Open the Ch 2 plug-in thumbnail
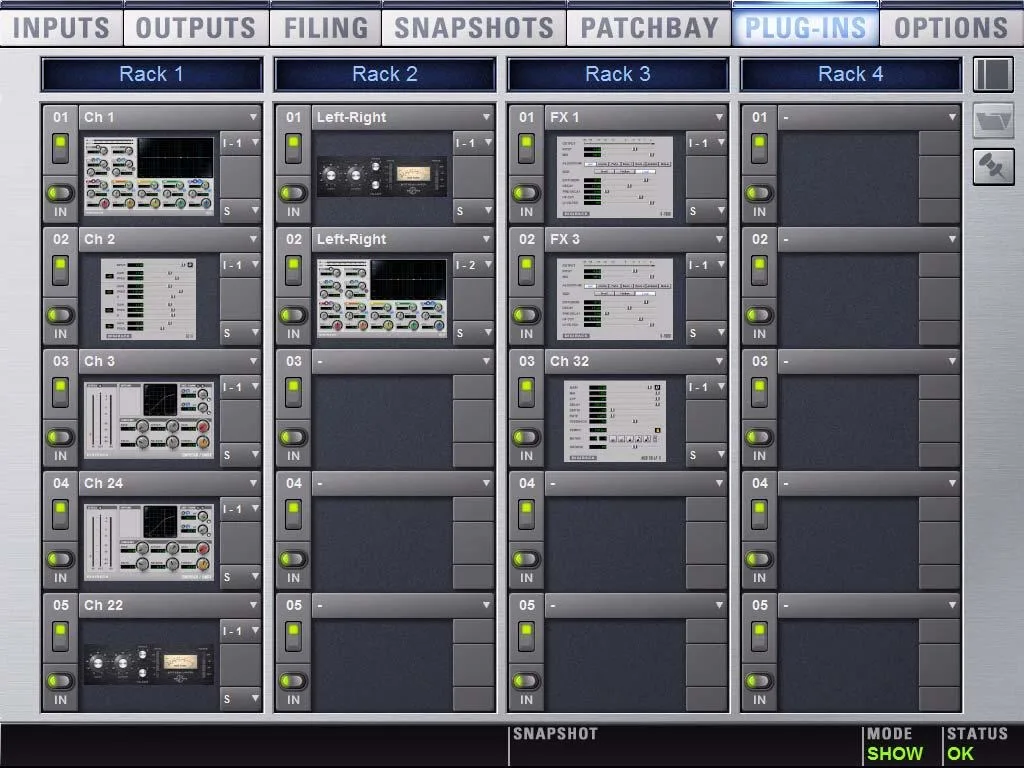Screen dimensions: 1024x768 click(148, 298)
